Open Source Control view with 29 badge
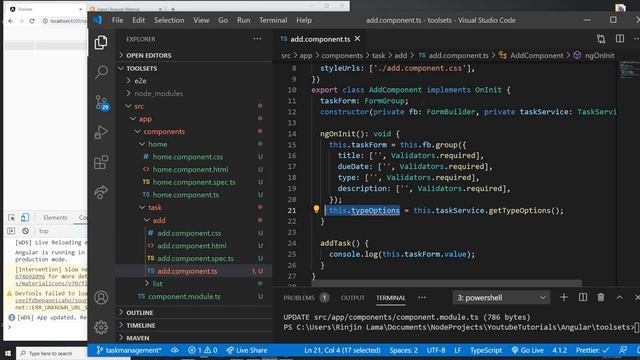 tap(102, 102)
